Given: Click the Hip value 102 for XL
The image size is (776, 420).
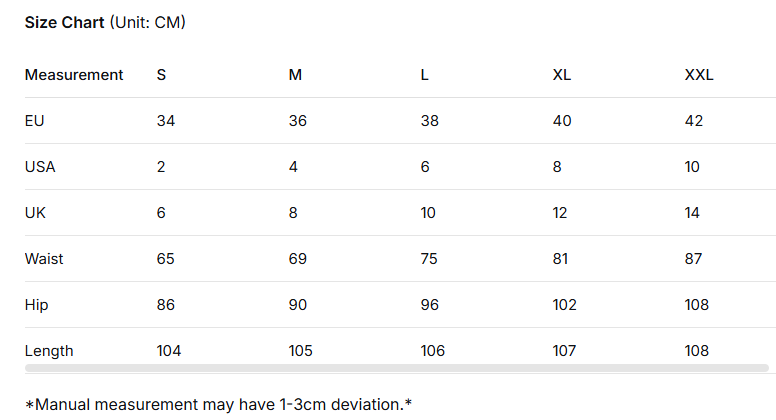Looking at the screenshot, I should [x=565, y=305].
